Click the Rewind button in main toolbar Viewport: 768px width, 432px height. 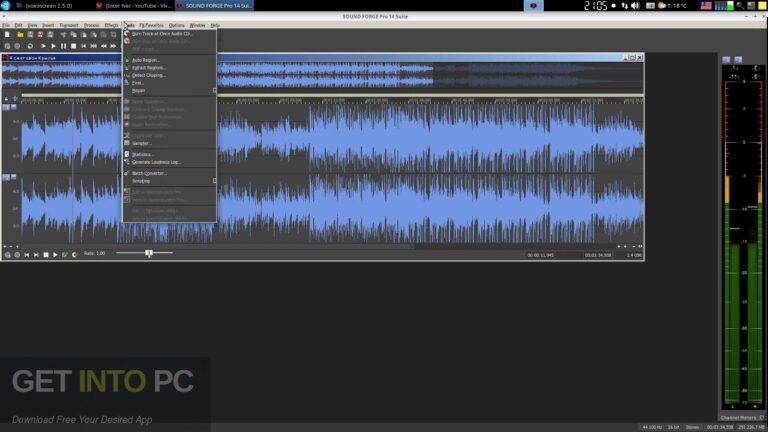click(104, 46)
